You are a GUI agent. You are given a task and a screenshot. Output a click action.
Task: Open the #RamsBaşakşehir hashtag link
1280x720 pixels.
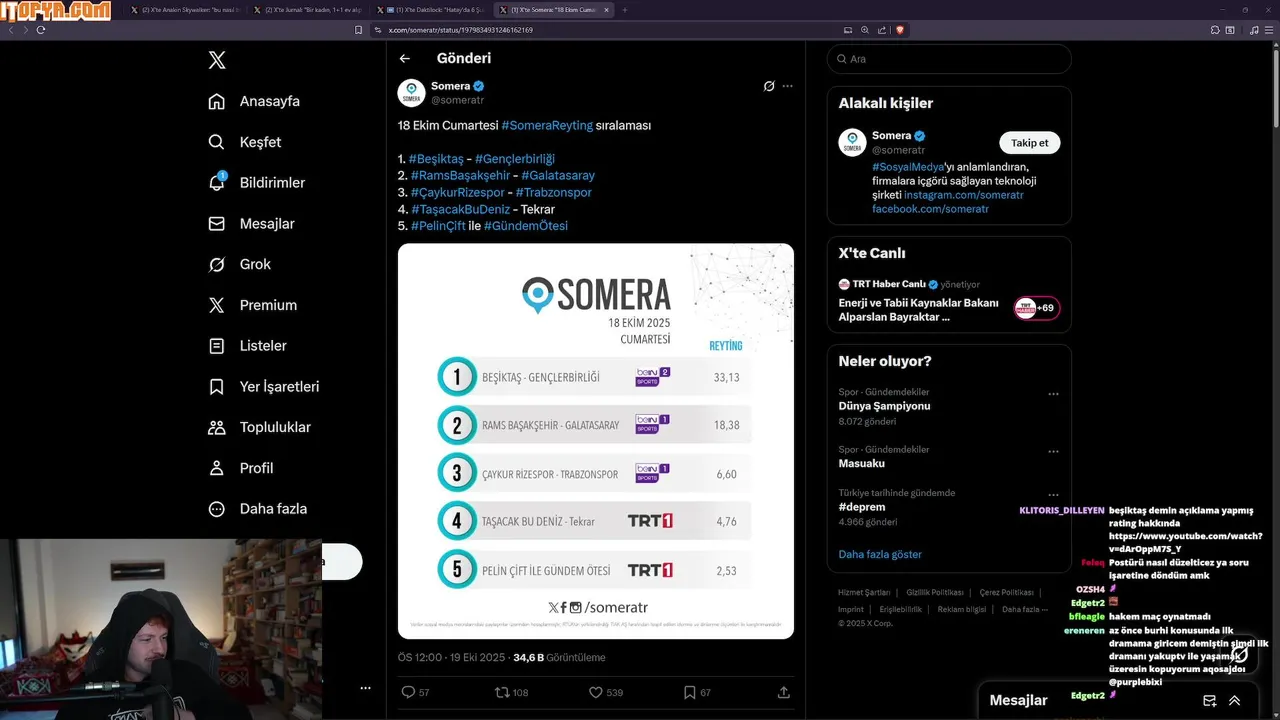[x=460, y=175]
